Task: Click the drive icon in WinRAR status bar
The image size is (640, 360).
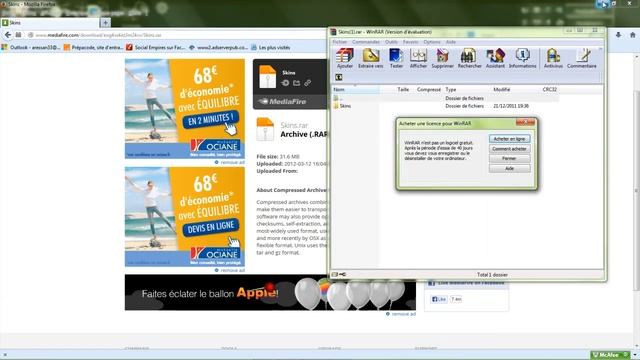Action: (x=335, y=274)
